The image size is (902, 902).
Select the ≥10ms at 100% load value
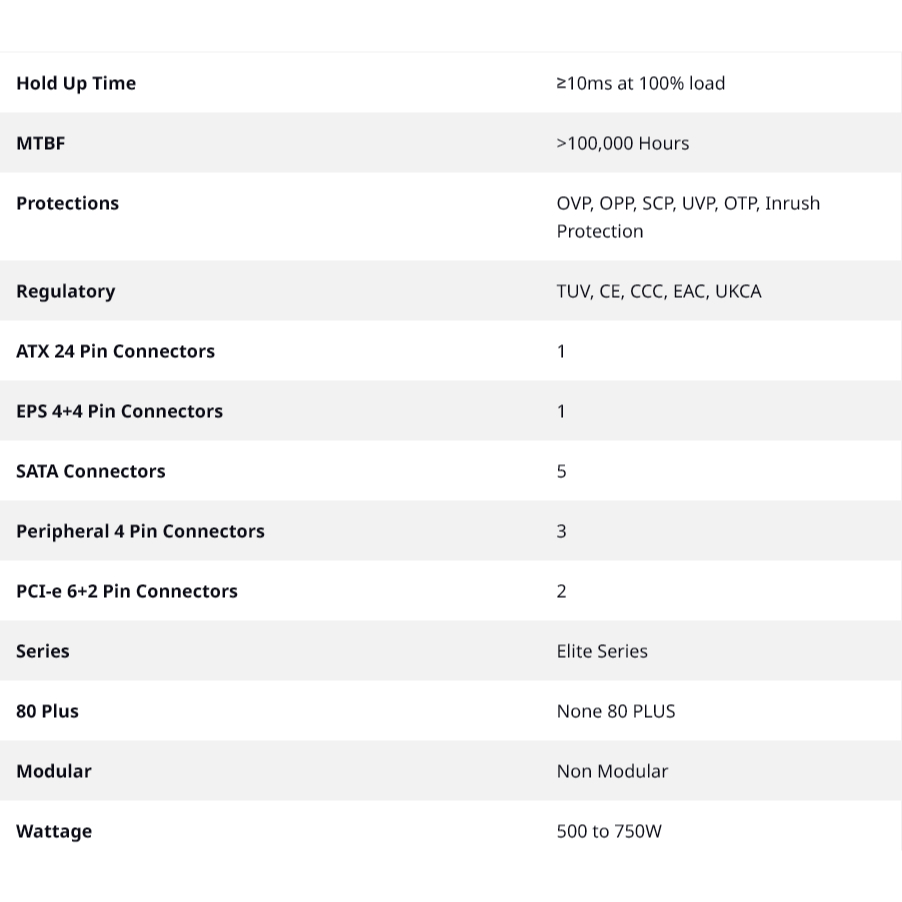tap(640, 83)
